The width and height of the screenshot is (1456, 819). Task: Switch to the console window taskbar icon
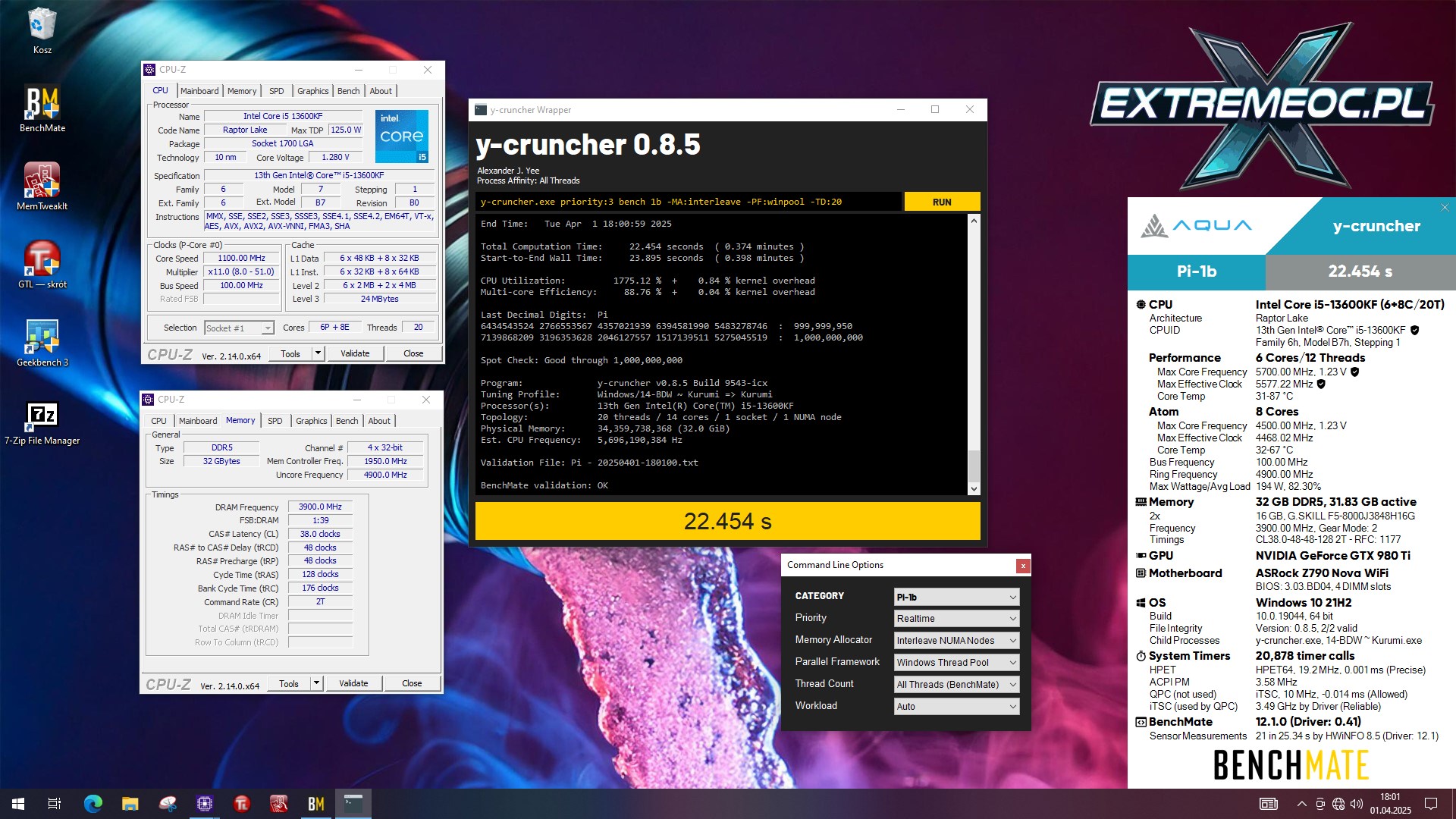353,804
